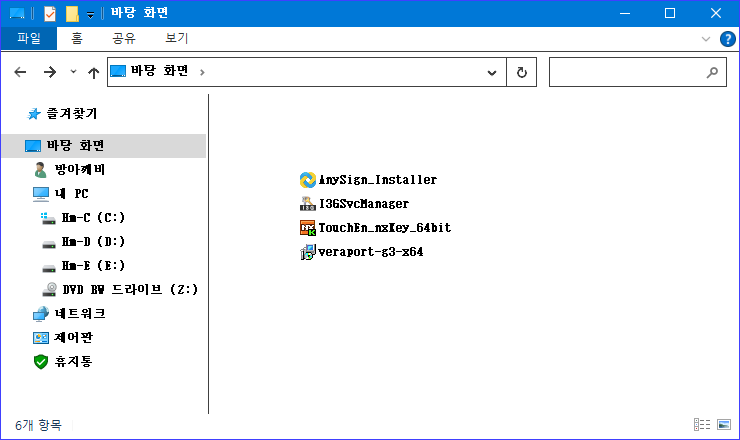Image resolution: width=740 pixels, height=440 pixels.
Task: Click the Hm-C drive icon
Action: pyautogui.click(x=48, y=218)
